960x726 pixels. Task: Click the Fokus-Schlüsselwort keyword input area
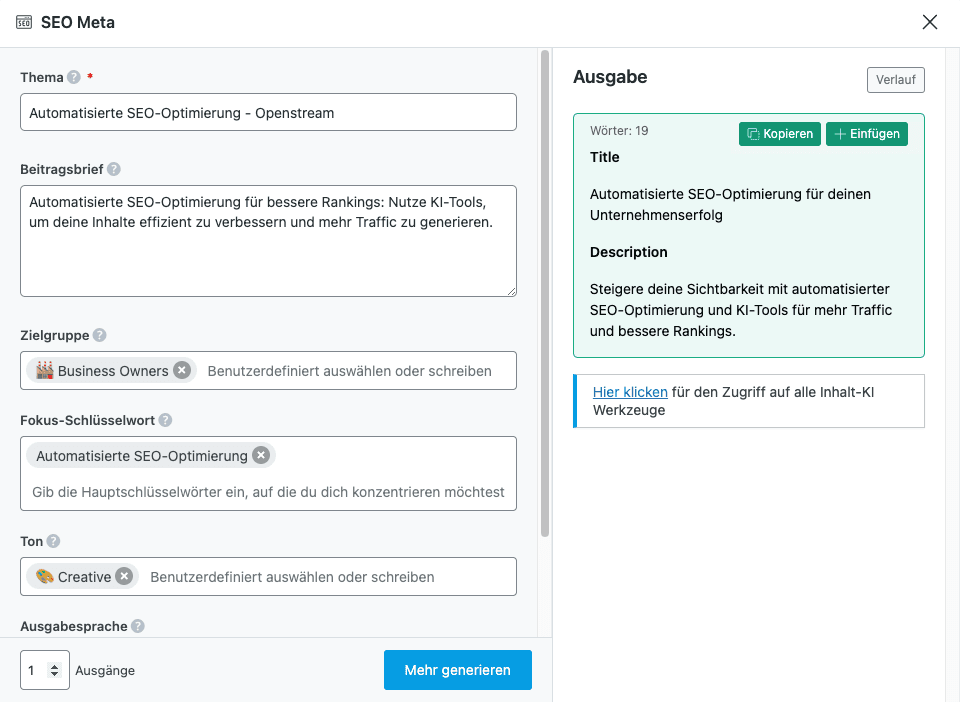(x=268, y=492)
